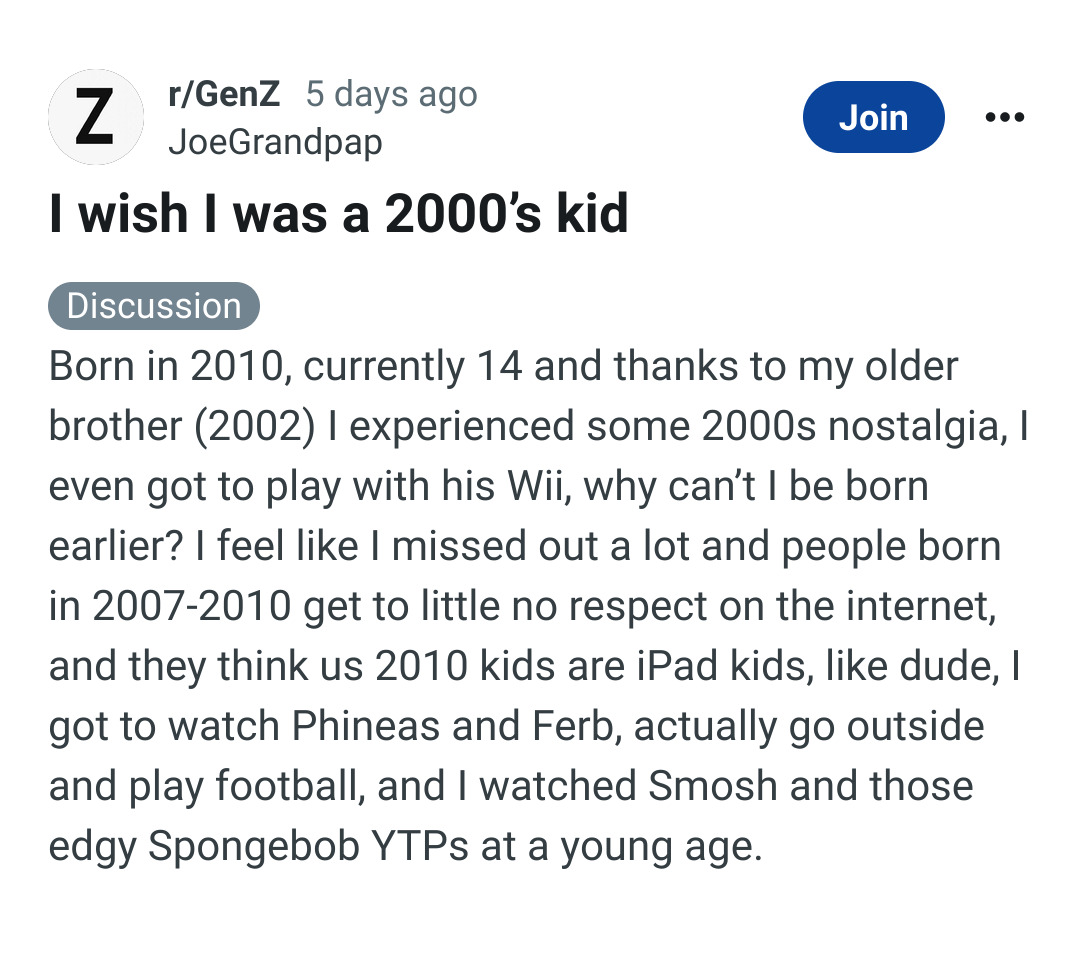Image resolution: width=1080 pixels, height=970 pixels.
Task: Open the three-dot post options menu
Action: pos(1004,118)
